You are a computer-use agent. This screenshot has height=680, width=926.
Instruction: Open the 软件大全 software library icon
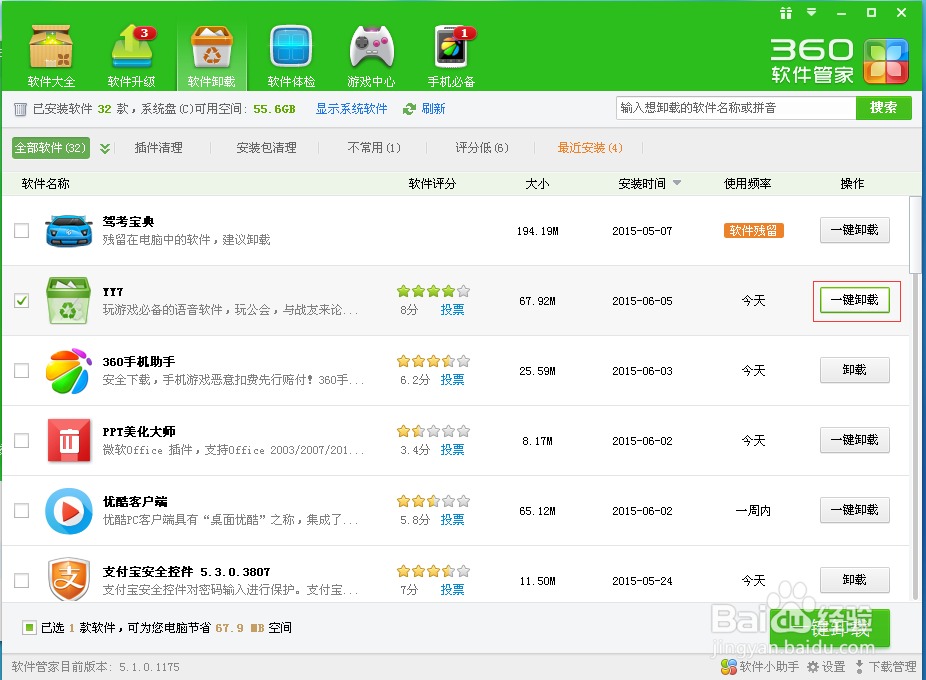tap(51, 56)
